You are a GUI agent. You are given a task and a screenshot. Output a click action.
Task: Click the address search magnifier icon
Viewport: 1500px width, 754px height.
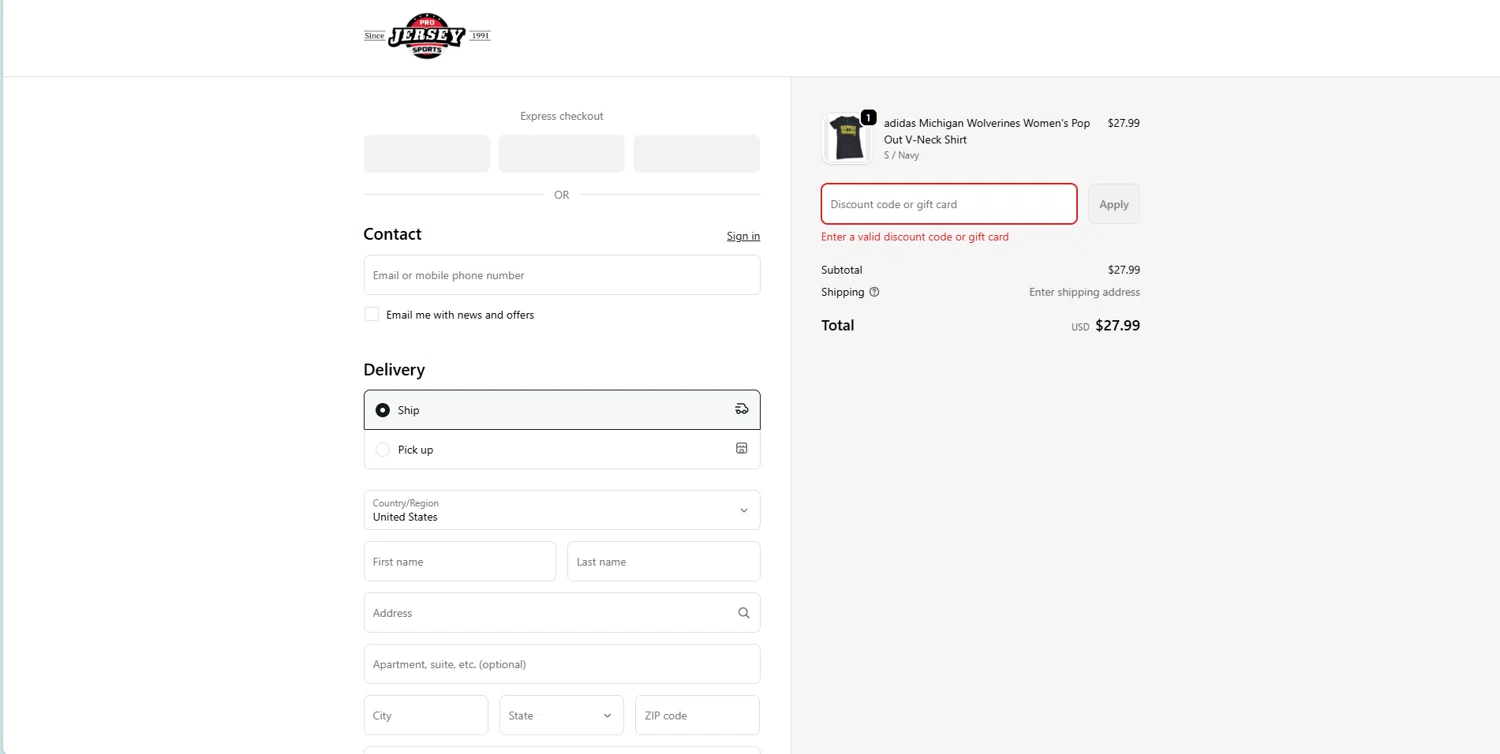[743, 613]
